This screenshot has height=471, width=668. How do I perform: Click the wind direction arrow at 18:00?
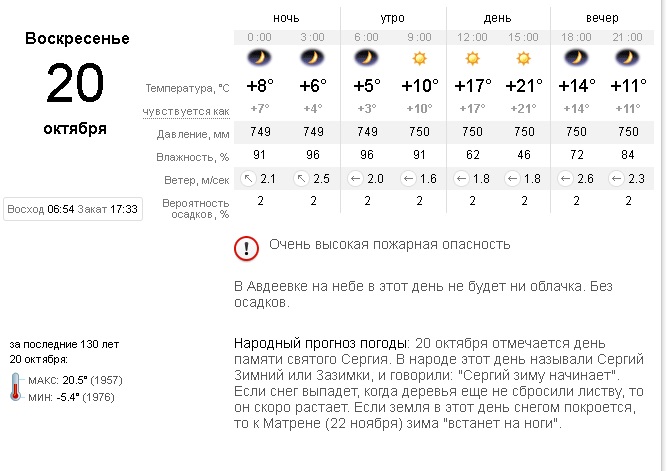pos(564,179)
